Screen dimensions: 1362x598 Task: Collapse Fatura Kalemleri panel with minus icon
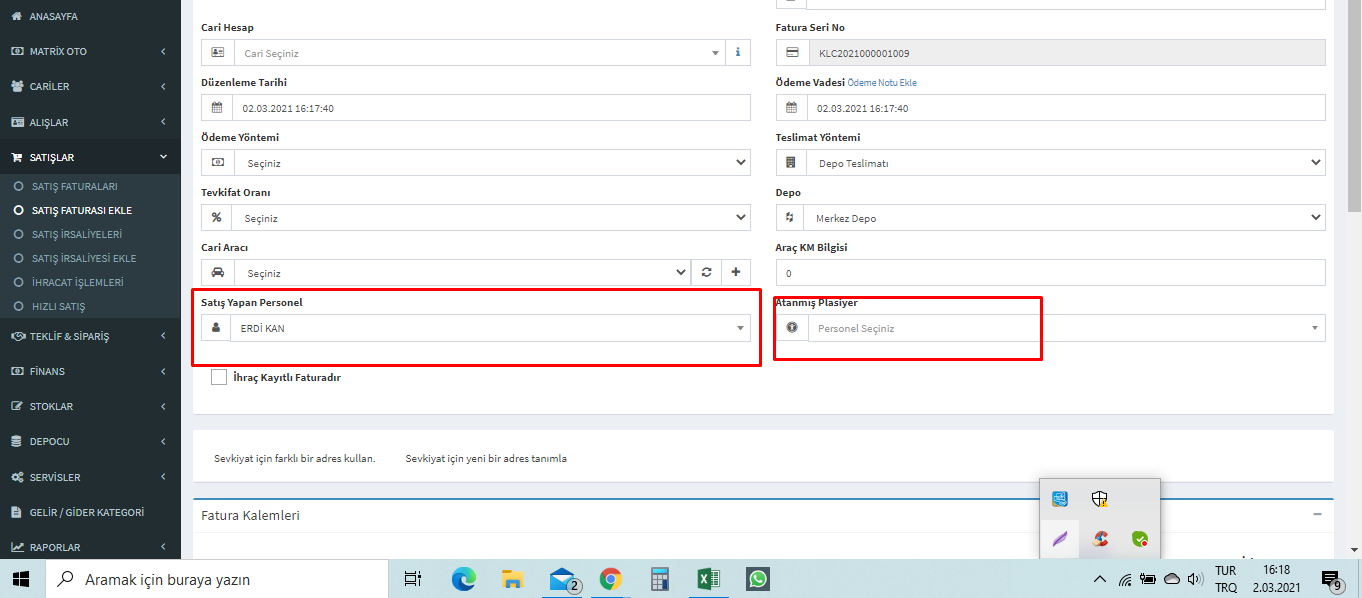pyautogui.click(x=1317, y=514)
